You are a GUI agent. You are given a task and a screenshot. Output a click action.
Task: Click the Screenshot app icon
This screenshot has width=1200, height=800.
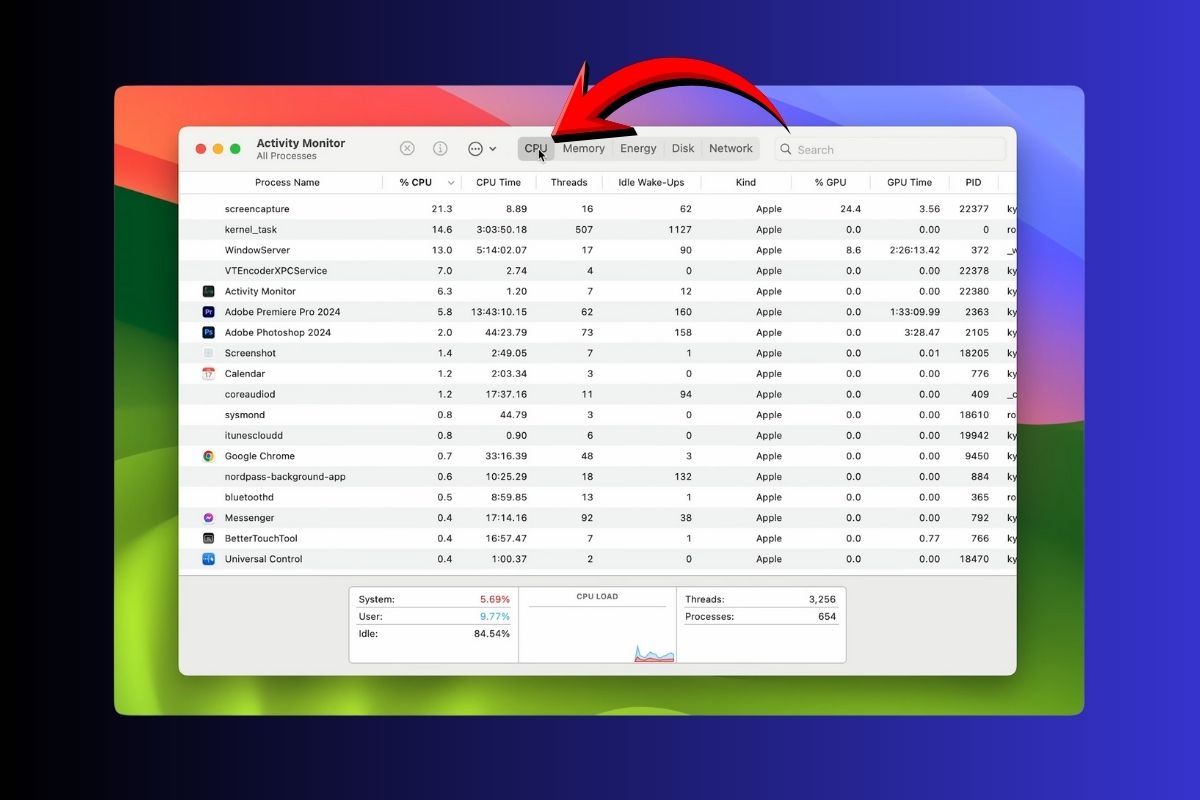pyautogui.click(x=208, y=353)
